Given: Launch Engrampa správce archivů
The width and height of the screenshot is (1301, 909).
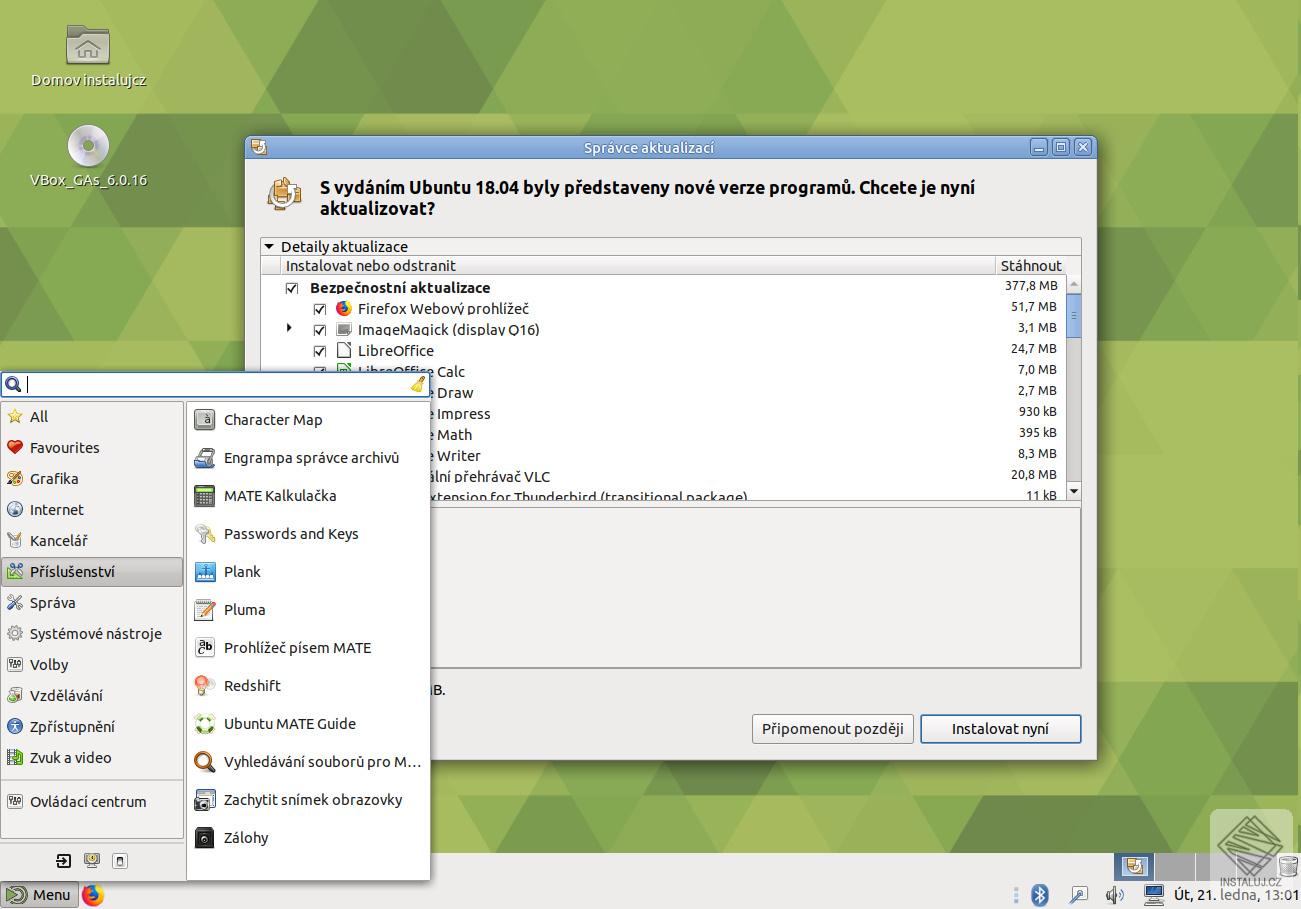Looking at the screenshot, I should tap(308, 458).
